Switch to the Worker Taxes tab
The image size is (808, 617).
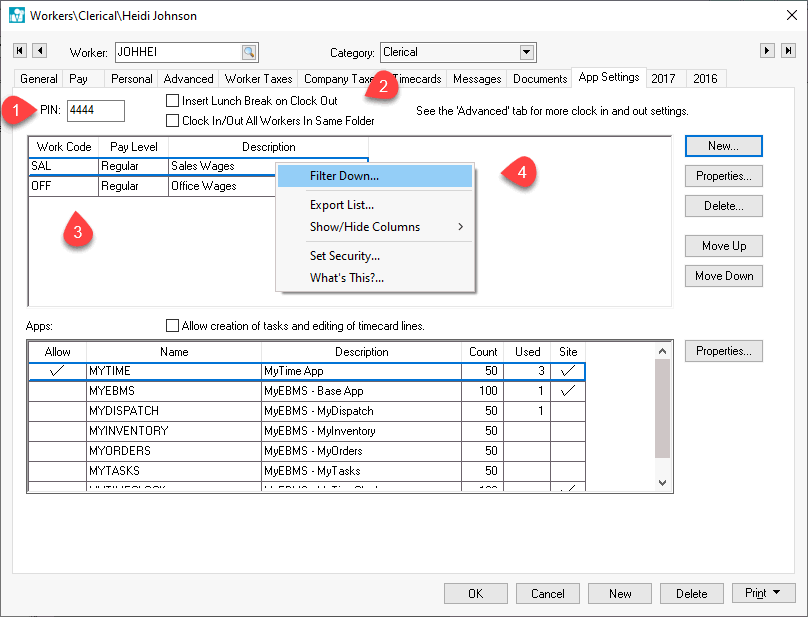(x=258, y=79)
